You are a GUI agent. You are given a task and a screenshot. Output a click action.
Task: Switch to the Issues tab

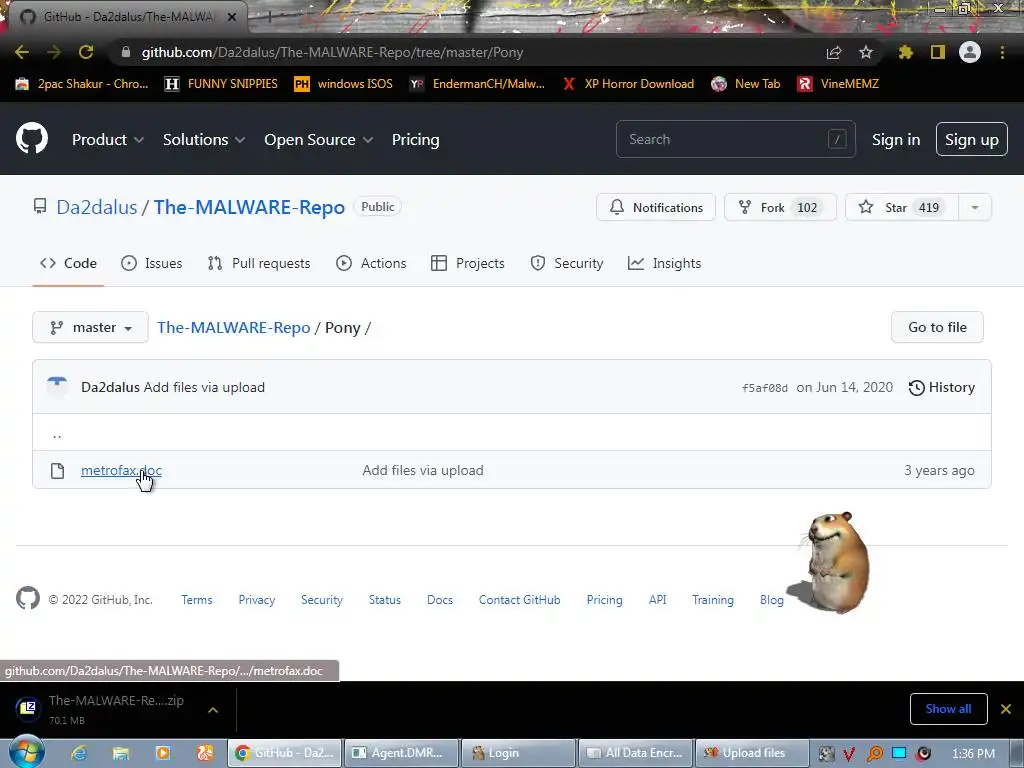(x=152, y=263)
